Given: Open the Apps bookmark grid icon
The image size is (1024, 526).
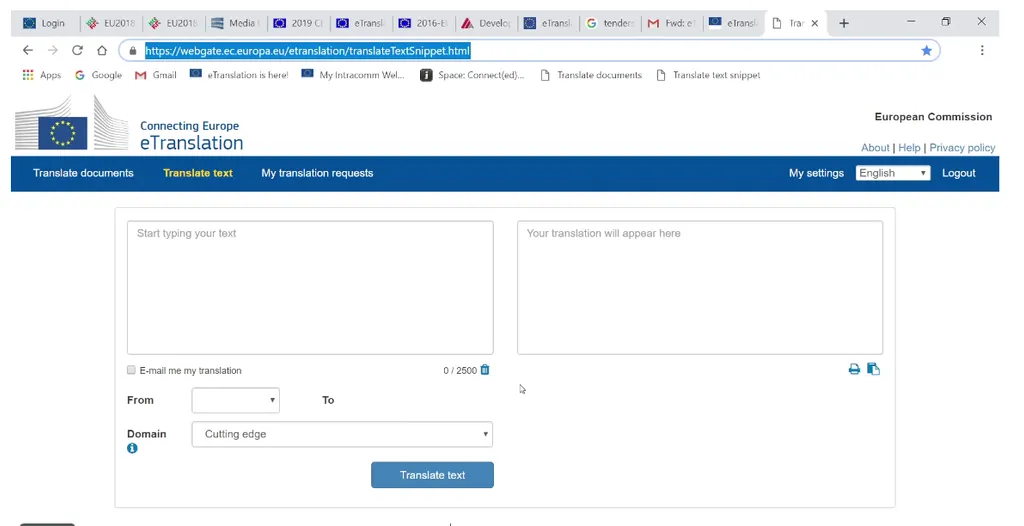Looking at the screenshot, I should click(x=27, y=75).
